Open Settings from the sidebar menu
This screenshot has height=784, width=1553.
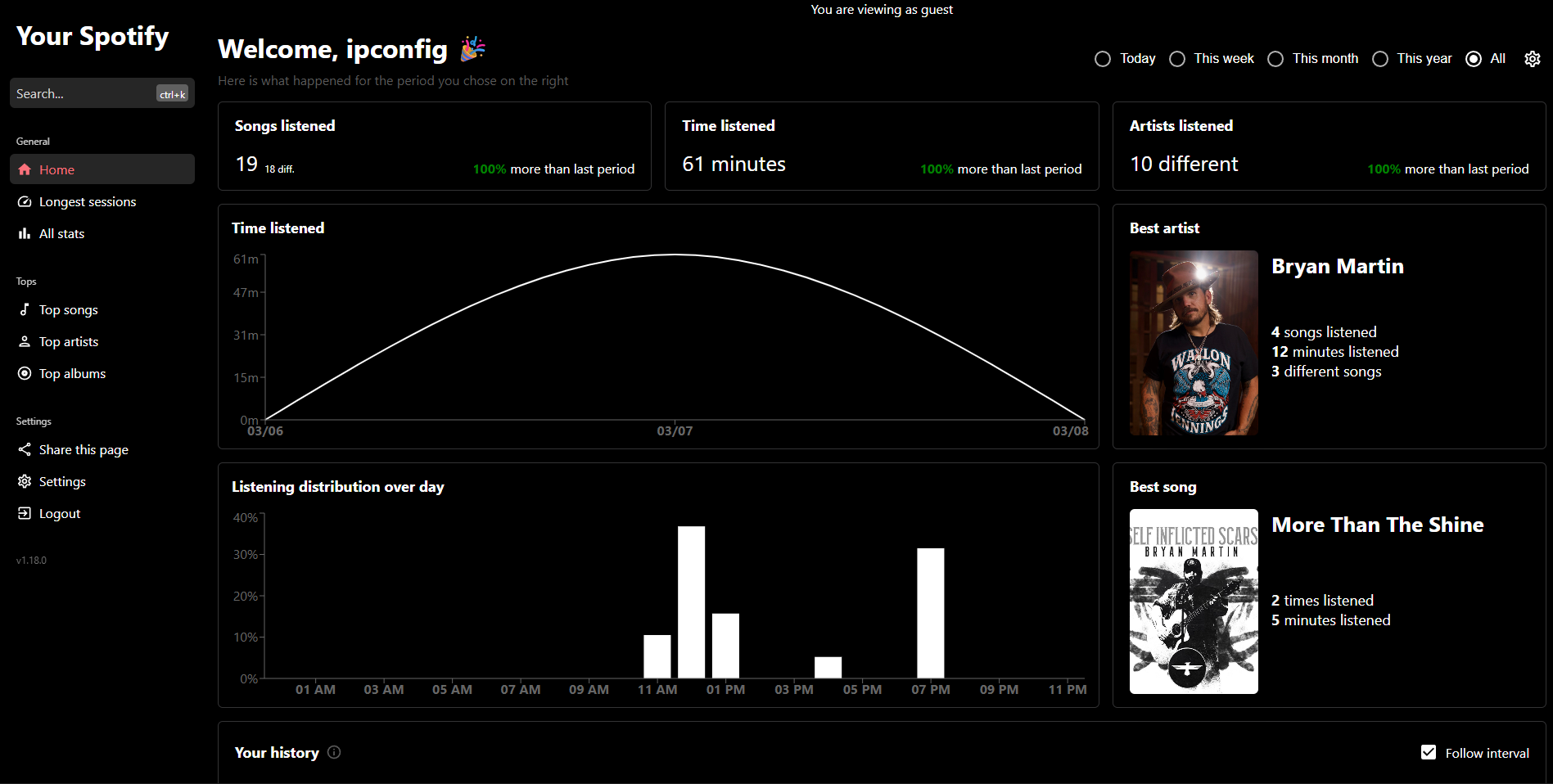point(62,481)
